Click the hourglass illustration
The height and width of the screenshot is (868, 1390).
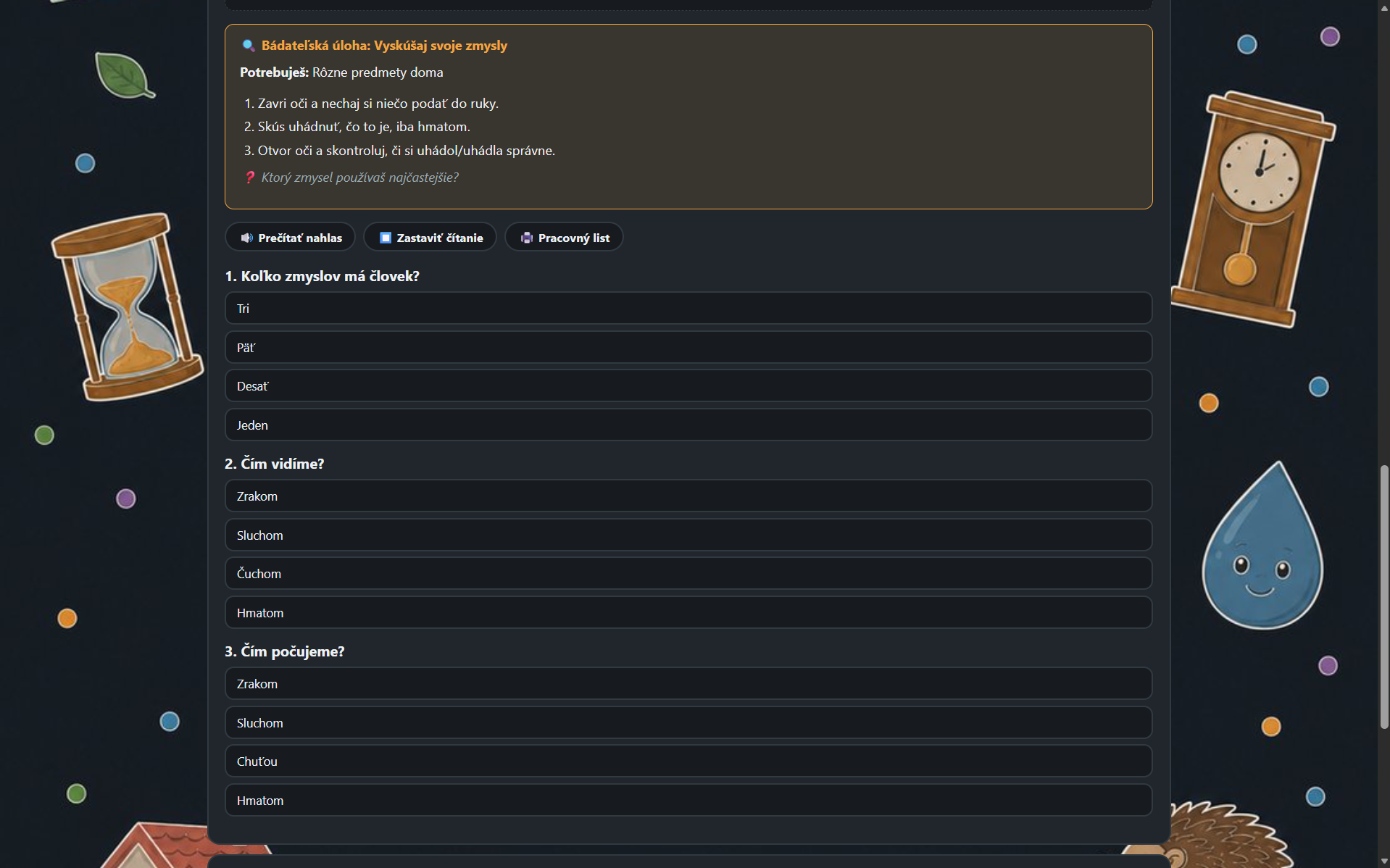point(127,306)
